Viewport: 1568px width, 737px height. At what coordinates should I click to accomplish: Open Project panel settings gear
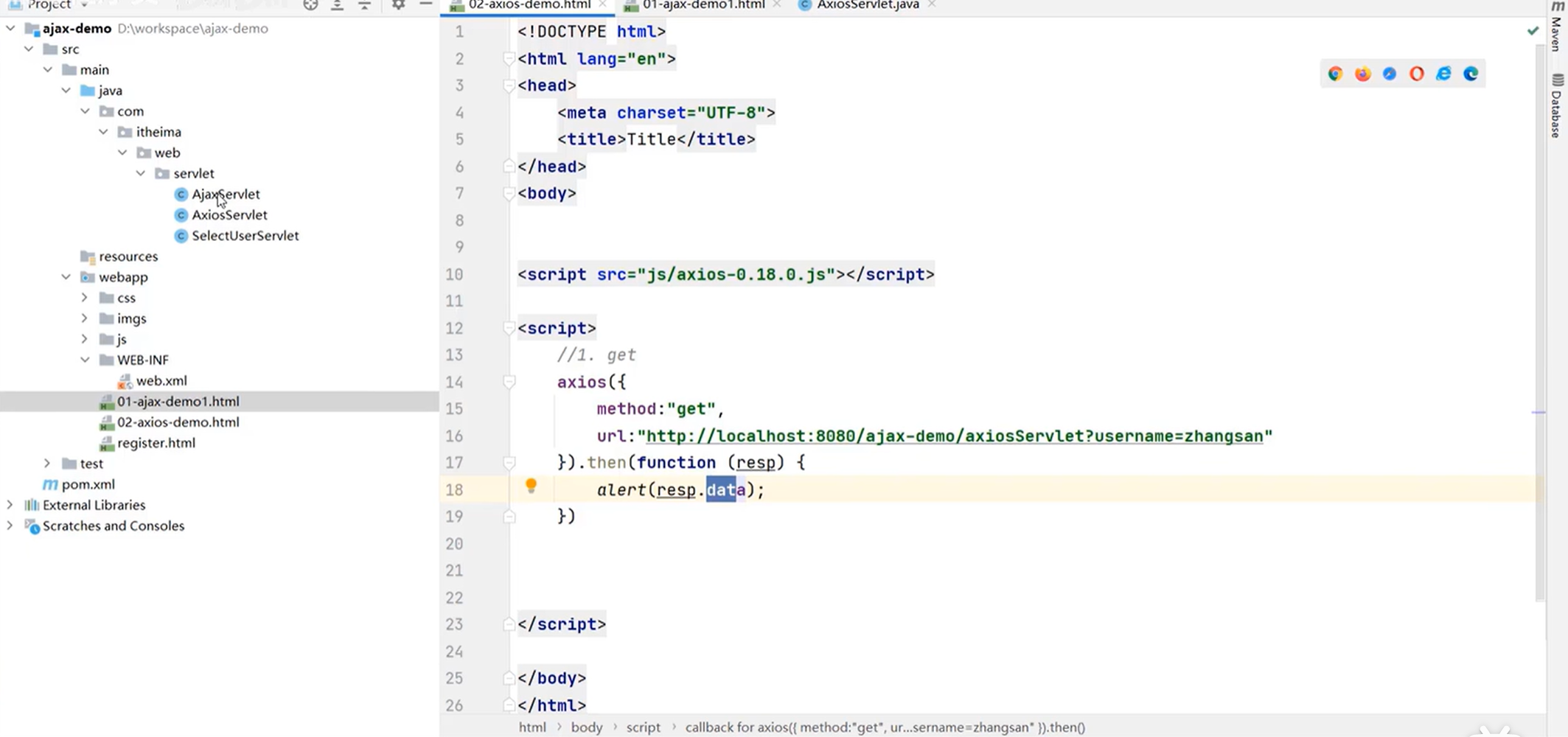[x=398, y=4]
